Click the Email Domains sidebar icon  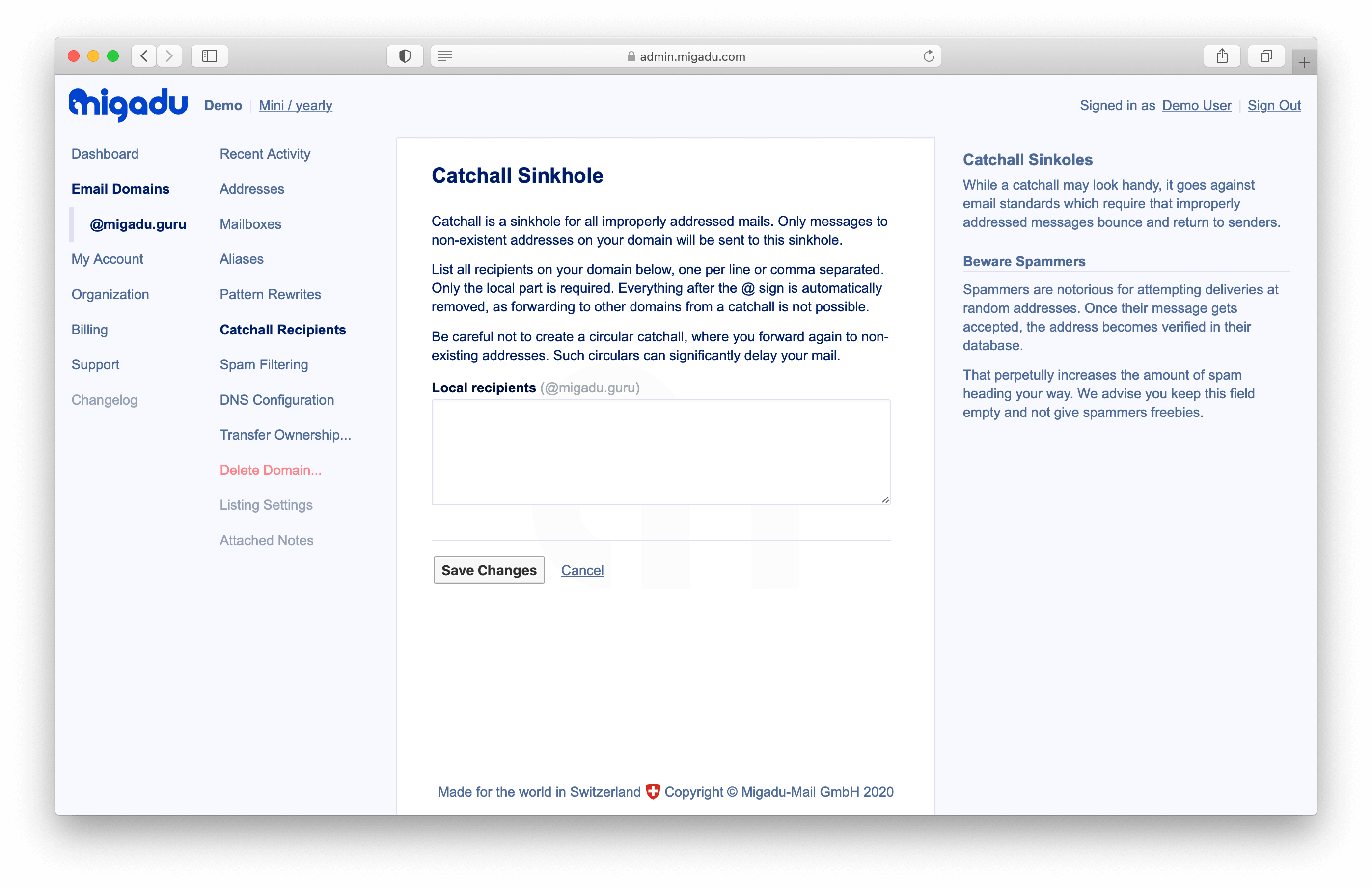[x=120, y=188]
